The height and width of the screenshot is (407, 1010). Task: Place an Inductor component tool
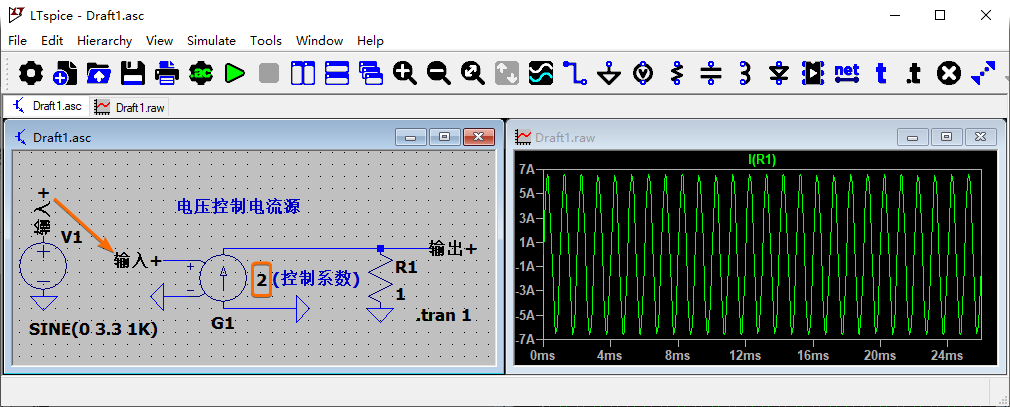tap(745, 73)
